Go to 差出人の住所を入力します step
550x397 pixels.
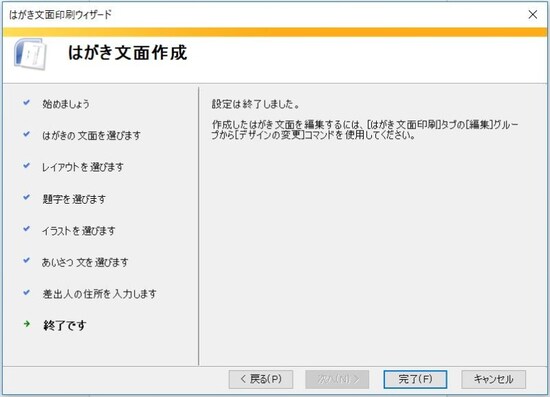point(99,294)
